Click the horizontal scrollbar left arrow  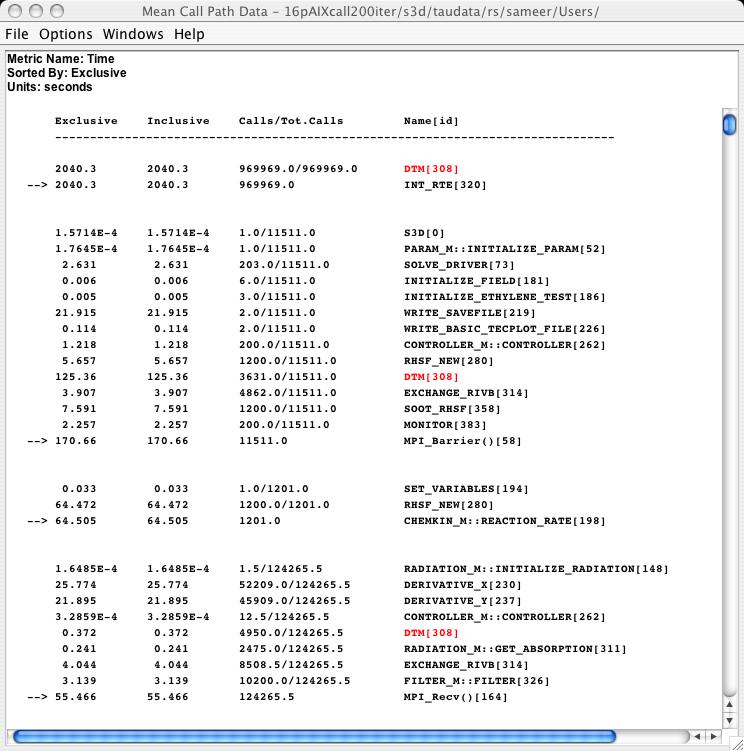point(698,736)
